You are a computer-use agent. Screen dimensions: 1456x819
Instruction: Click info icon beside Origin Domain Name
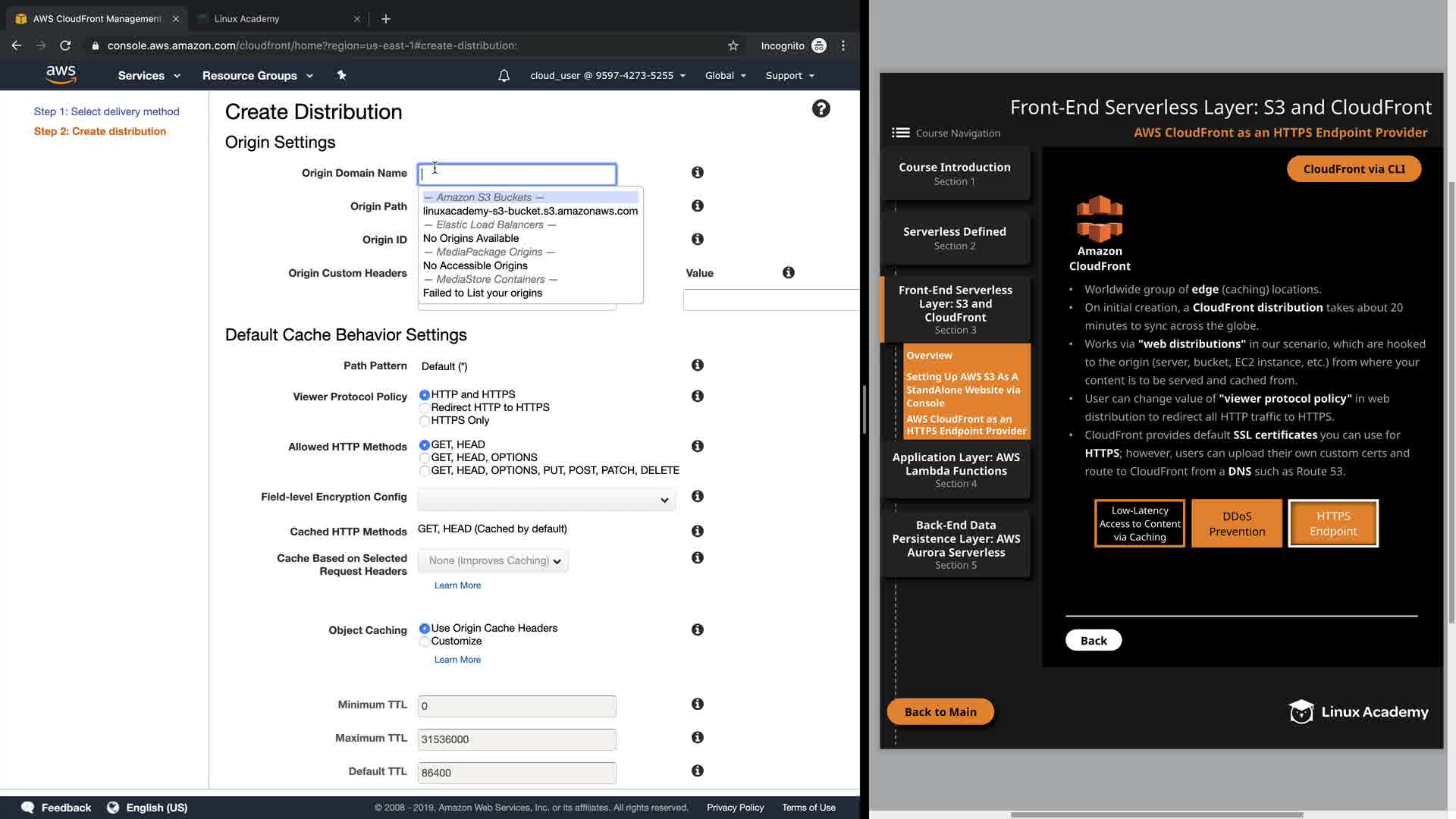point(698,173)
